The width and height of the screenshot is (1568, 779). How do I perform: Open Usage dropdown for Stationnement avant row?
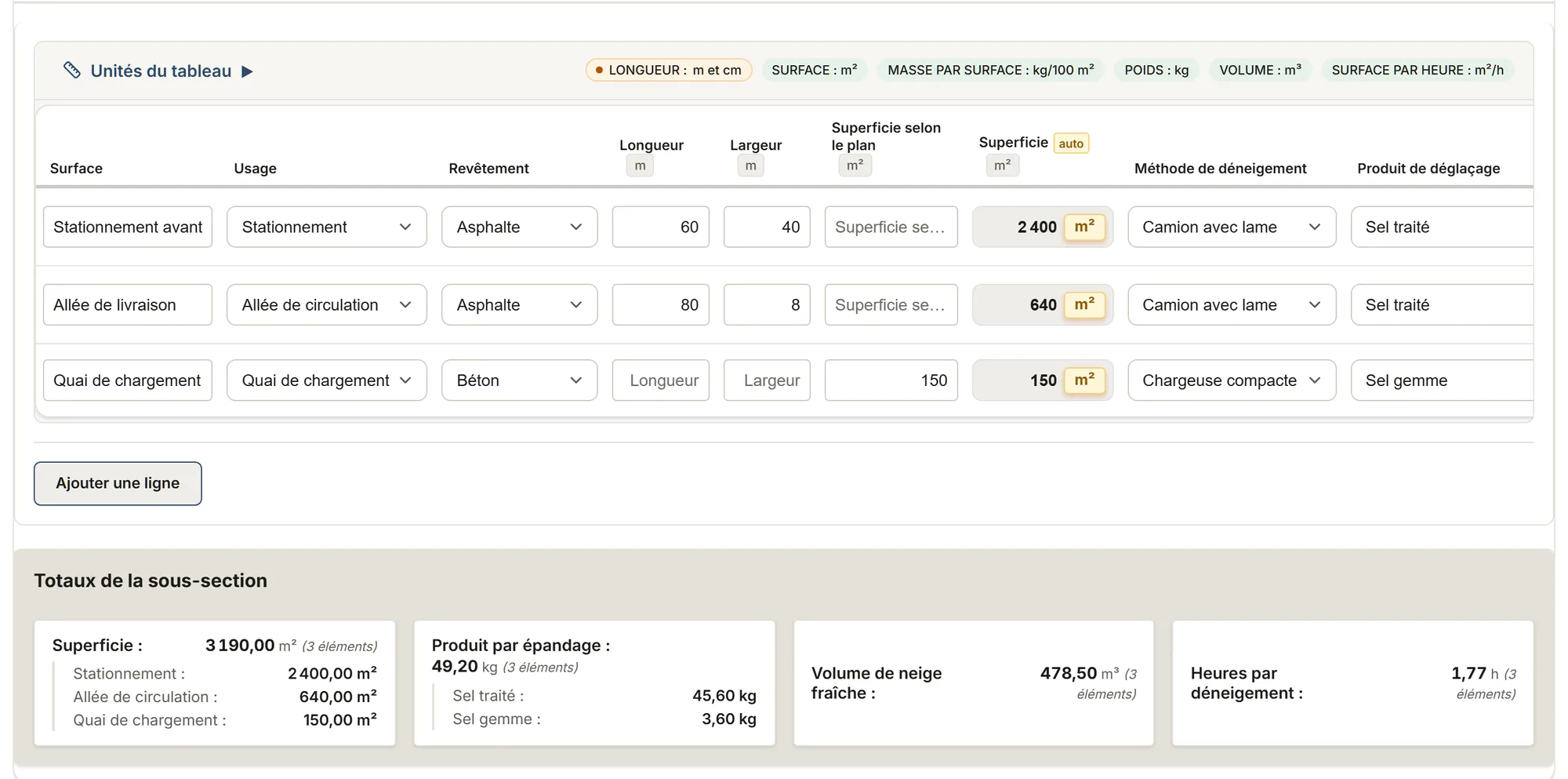[327, 227]
